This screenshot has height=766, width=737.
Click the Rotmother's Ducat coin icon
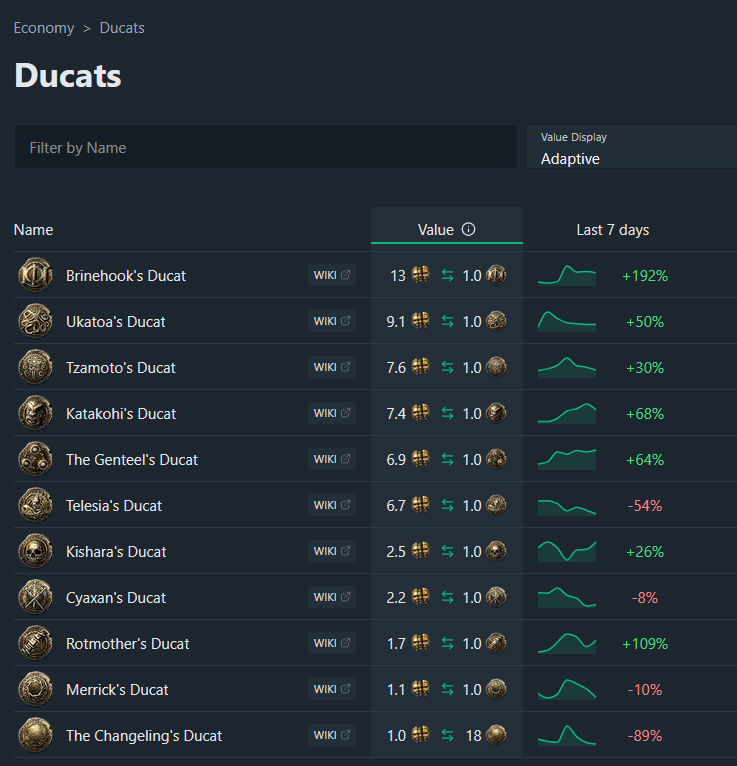[35, 643]
